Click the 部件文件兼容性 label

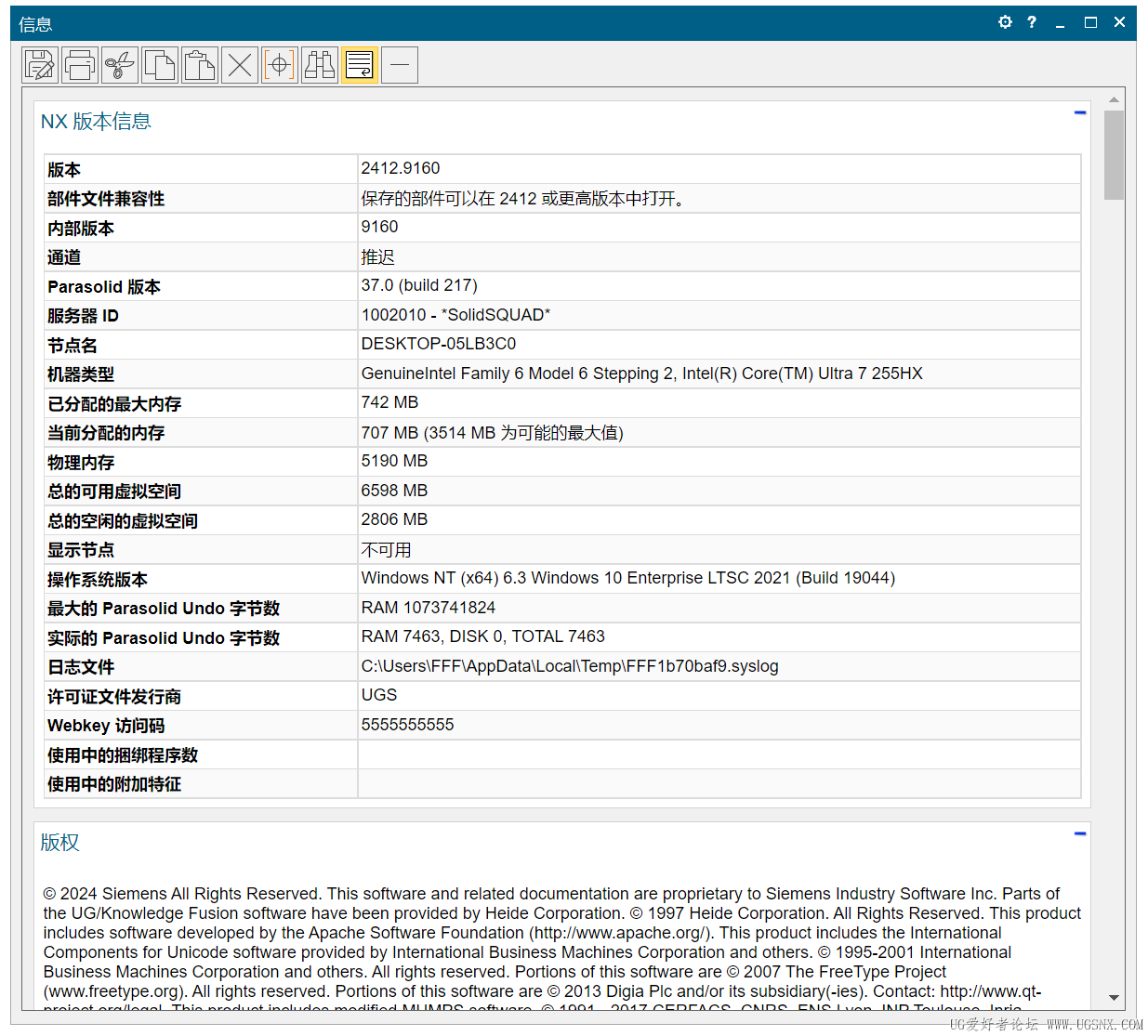click(x=106, y=199)
